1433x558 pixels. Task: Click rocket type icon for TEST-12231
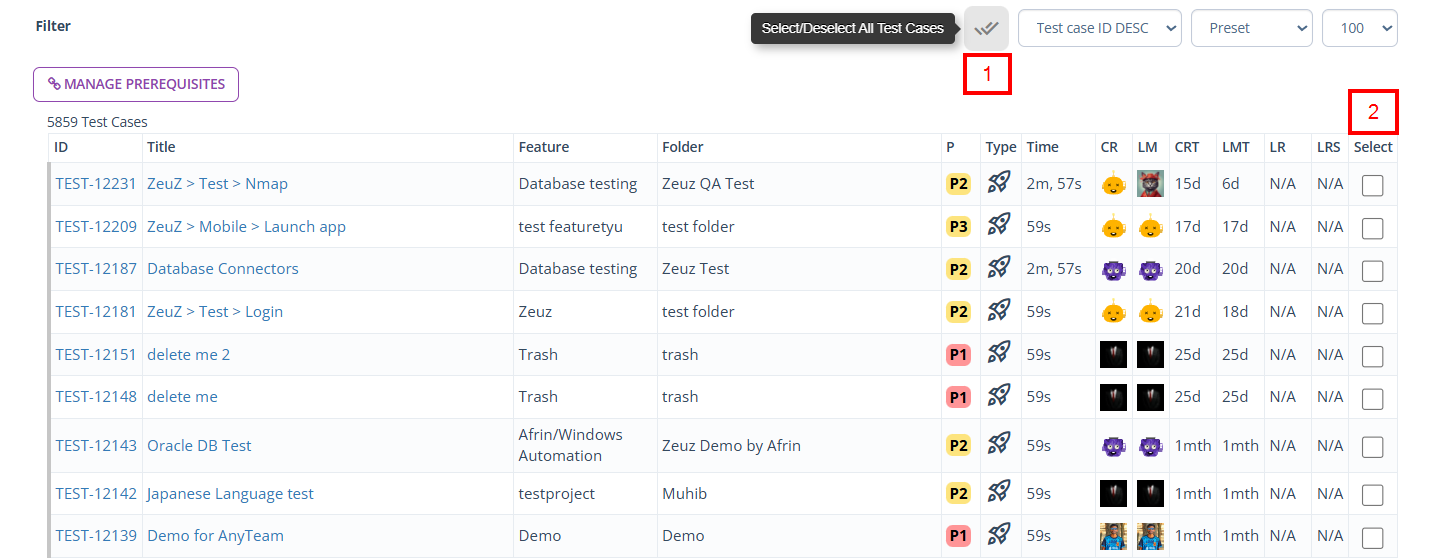coord(998,183)
